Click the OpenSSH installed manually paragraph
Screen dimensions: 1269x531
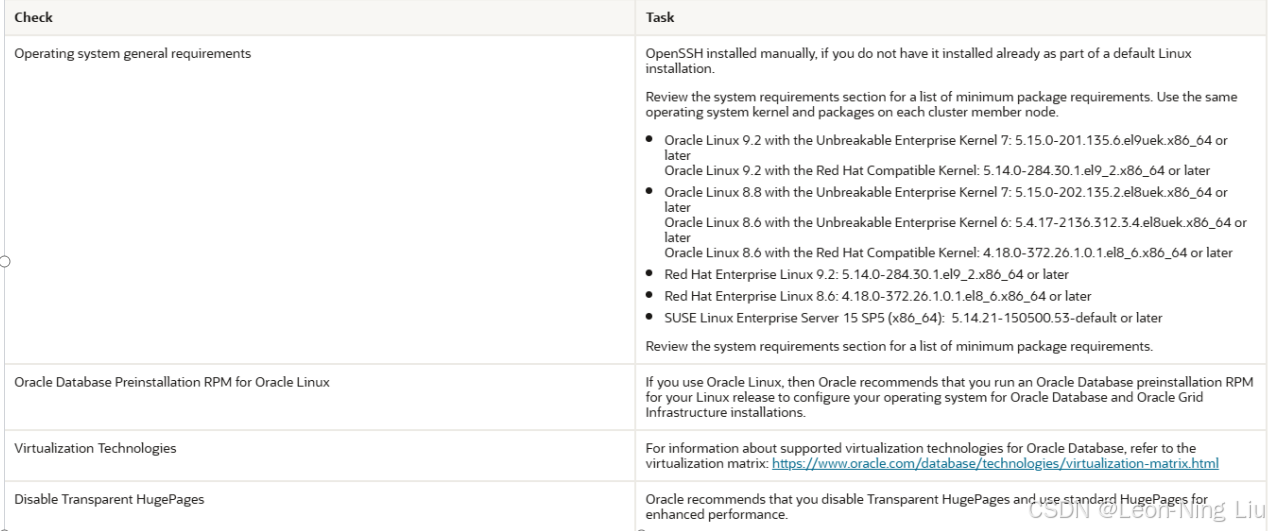point(919,61)
